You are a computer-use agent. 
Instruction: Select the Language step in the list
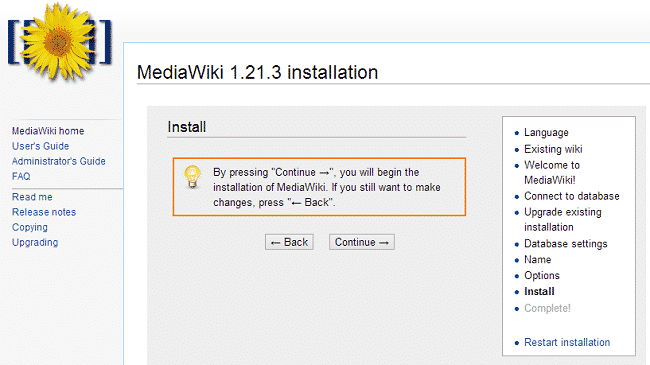coord(546,133)
